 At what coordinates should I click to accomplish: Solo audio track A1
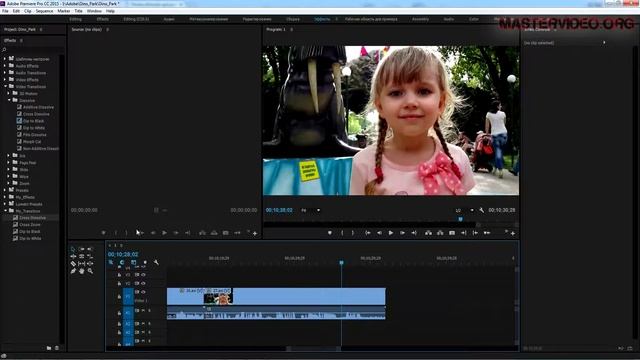click(149, 311)
